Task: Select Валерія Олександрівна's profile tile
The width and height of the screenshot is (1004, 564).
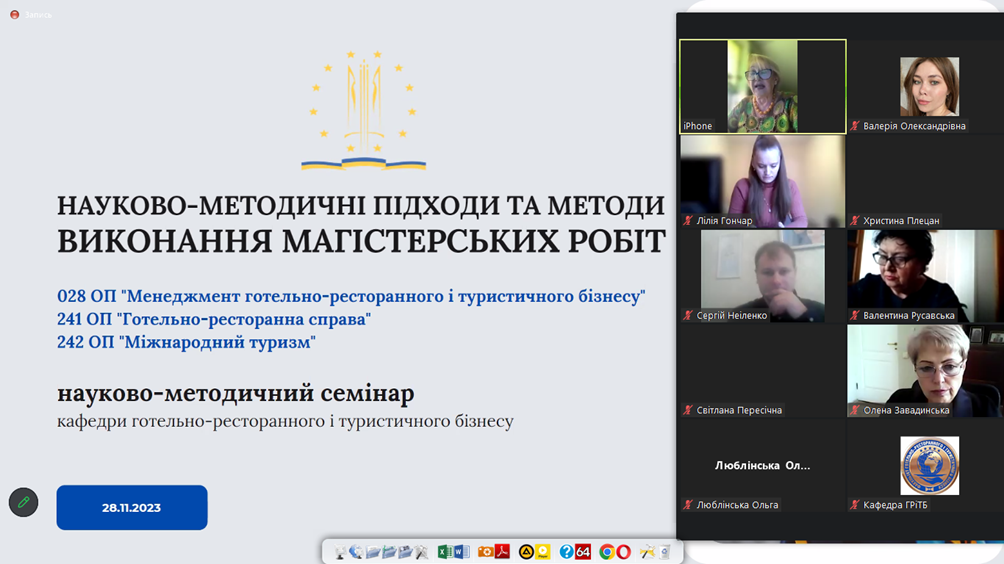Action: coord(925,86)
